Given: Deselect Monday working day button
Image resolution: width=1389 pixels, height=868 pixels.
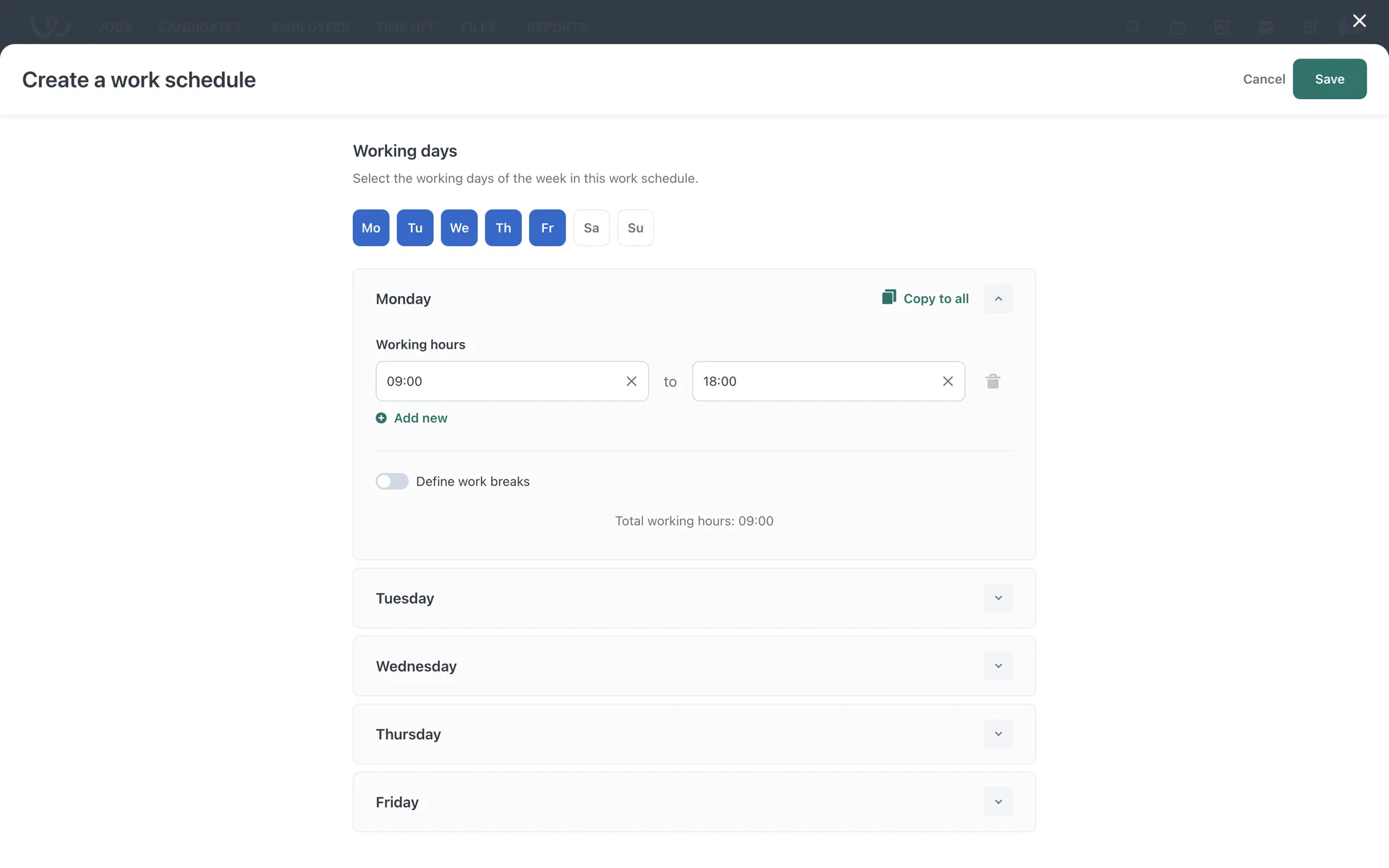Looking at the screenshot, I should 370,228.
